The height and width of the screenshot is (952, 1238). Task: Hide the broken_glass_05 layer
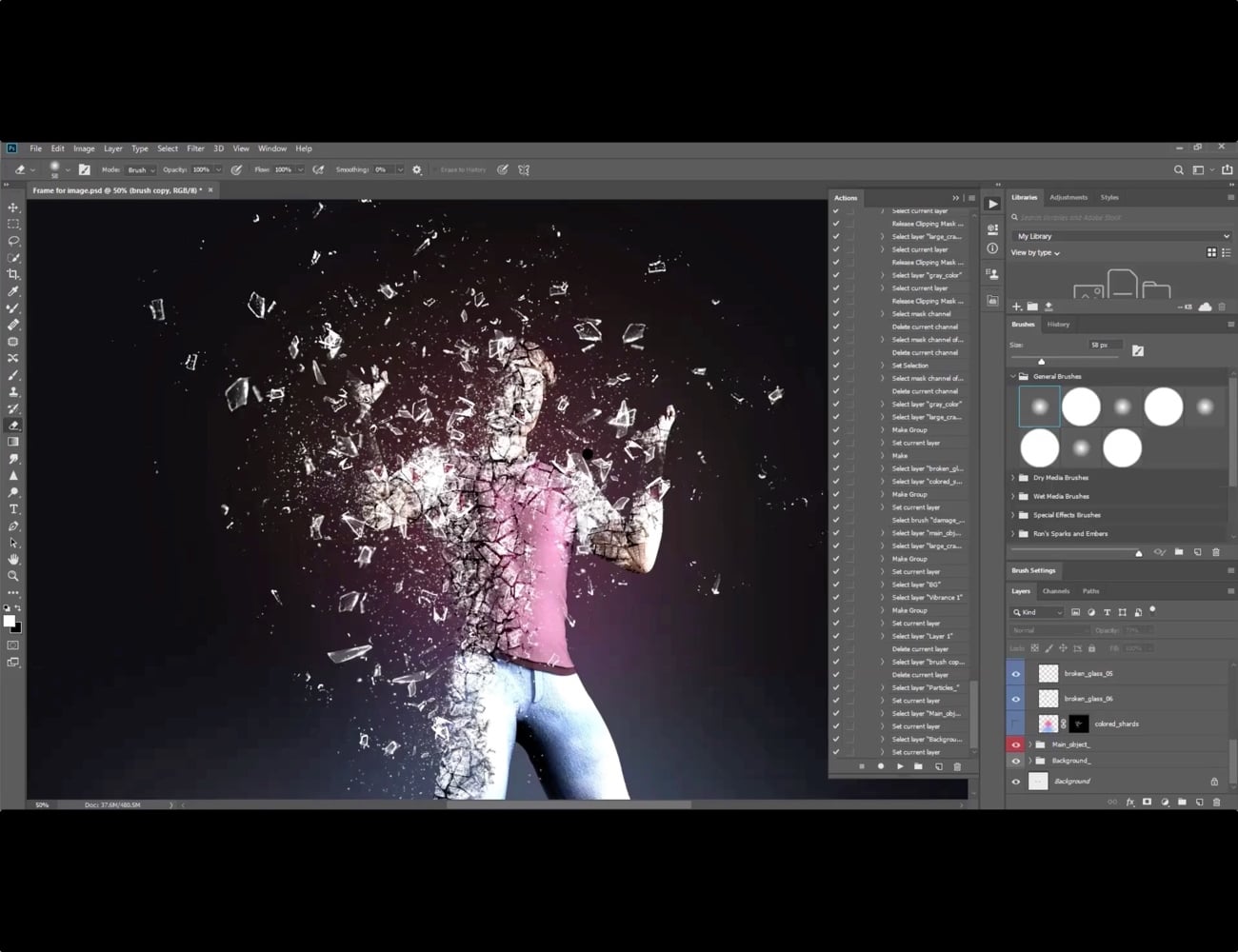(x=1016, y=673)
